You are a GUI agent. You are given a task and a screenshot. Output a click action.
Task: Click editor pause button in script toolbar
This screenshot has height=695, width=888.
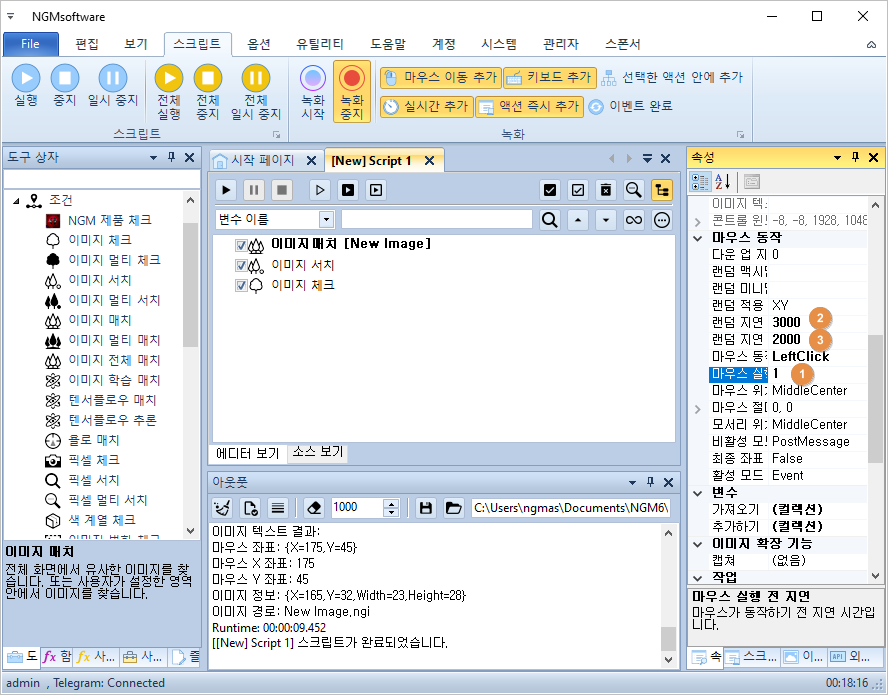click(254, 190)
